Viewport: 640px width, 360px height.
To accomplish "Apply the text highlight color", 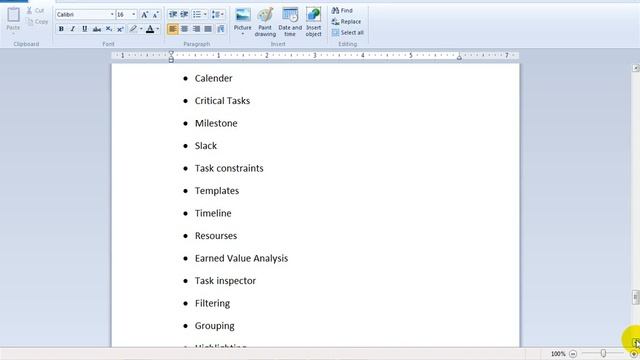I will 133,29.
